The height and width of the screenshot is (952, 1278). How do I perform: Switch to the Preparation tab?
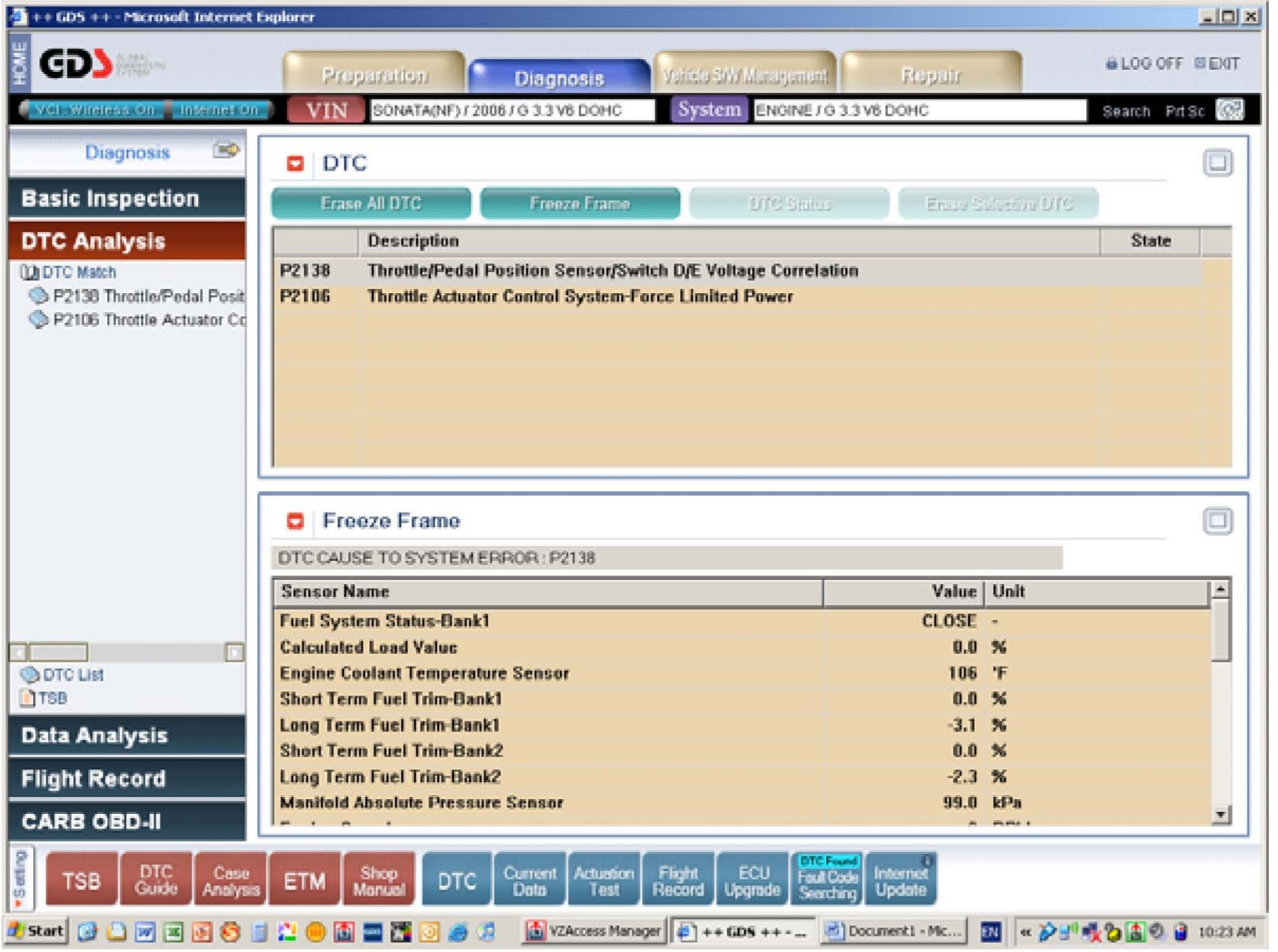click(374, 75)
